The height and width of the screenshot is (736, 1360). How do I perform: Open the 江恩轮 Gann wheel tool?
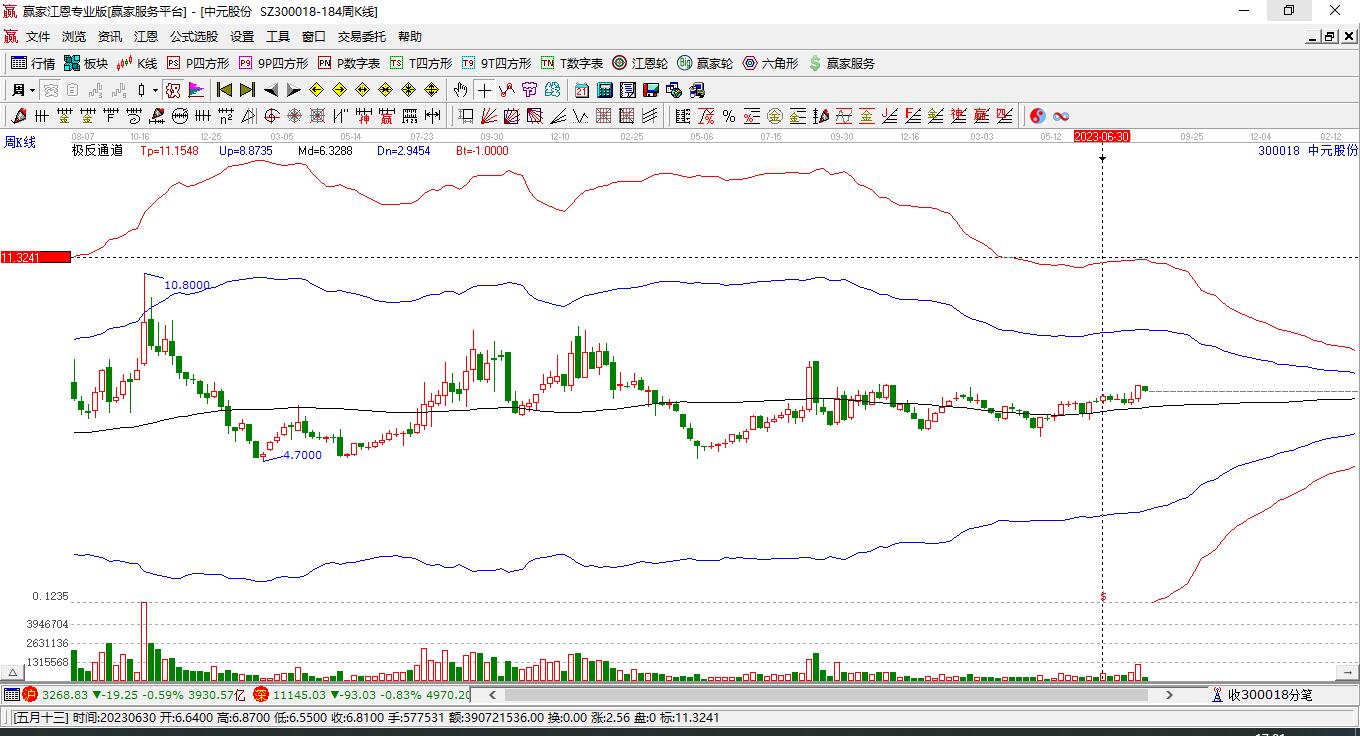(x=640, y=63)
